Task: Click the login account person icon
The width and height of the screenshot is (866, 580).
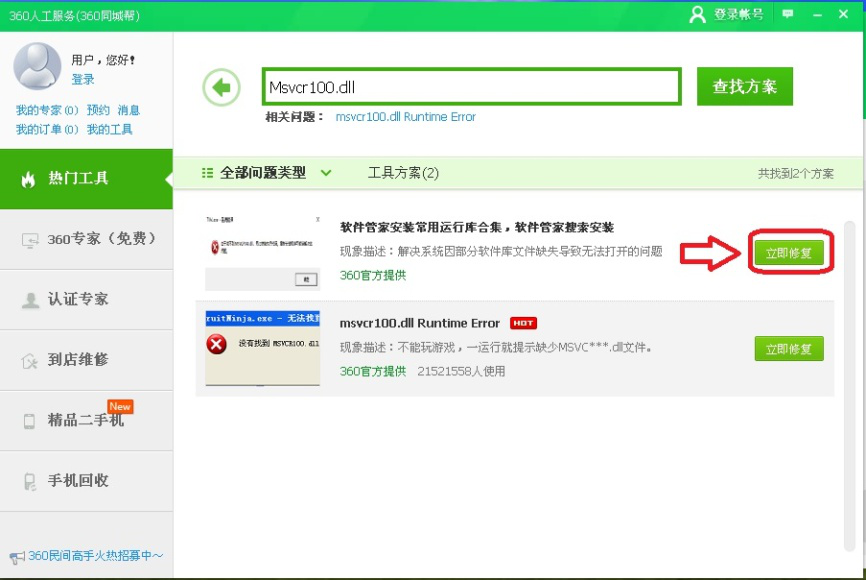Action: (698, 14)
